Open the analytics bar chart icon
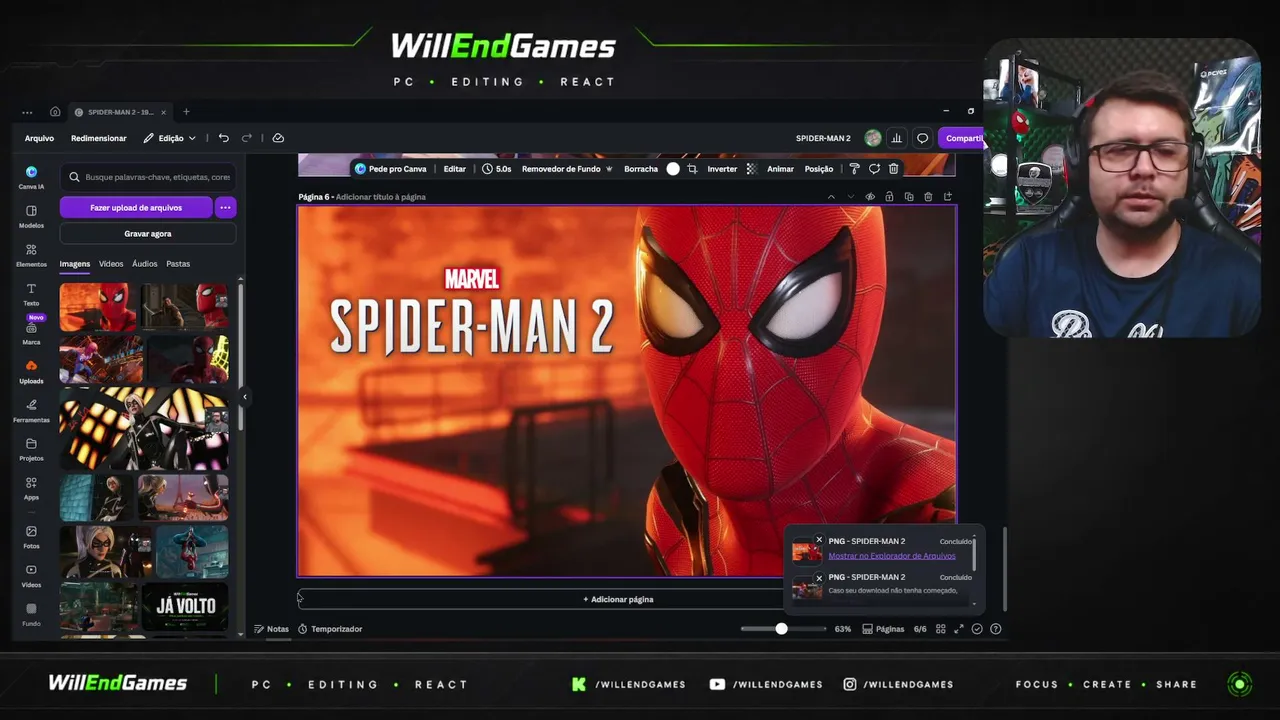The width and height of the screenshot is (1280, 720). 897,138
